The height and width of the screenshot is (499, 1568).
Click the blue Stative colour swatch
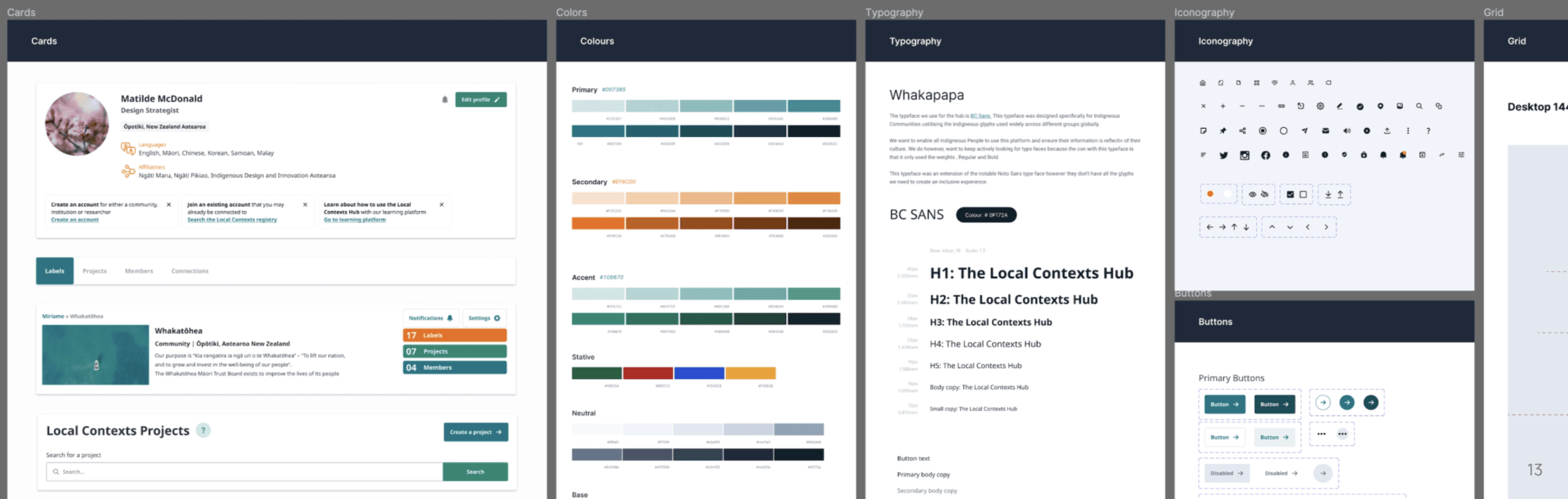pos(699,373)
